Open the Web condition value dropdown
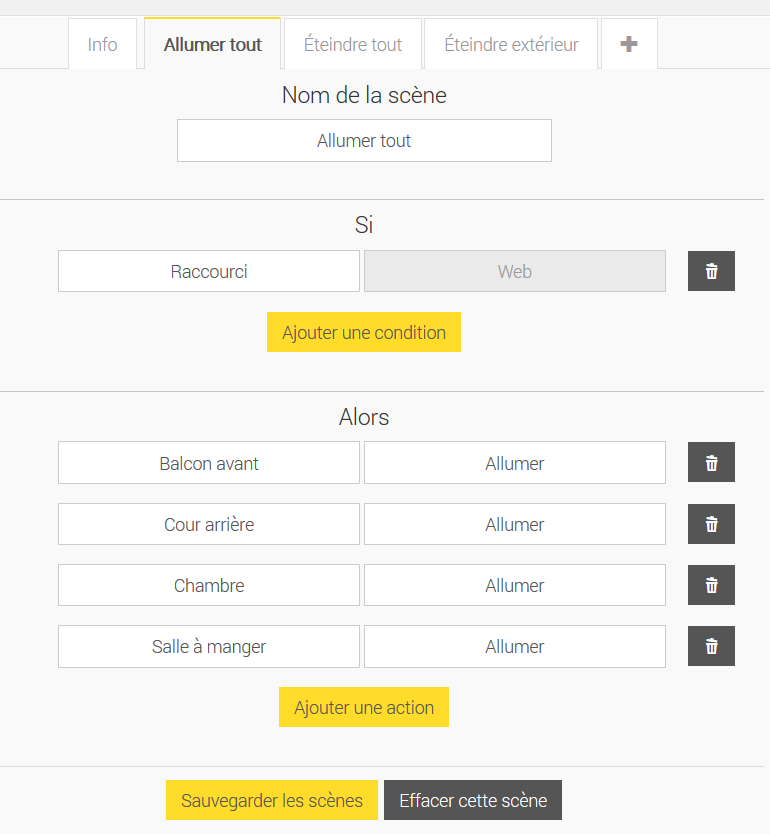 (514, 271)
